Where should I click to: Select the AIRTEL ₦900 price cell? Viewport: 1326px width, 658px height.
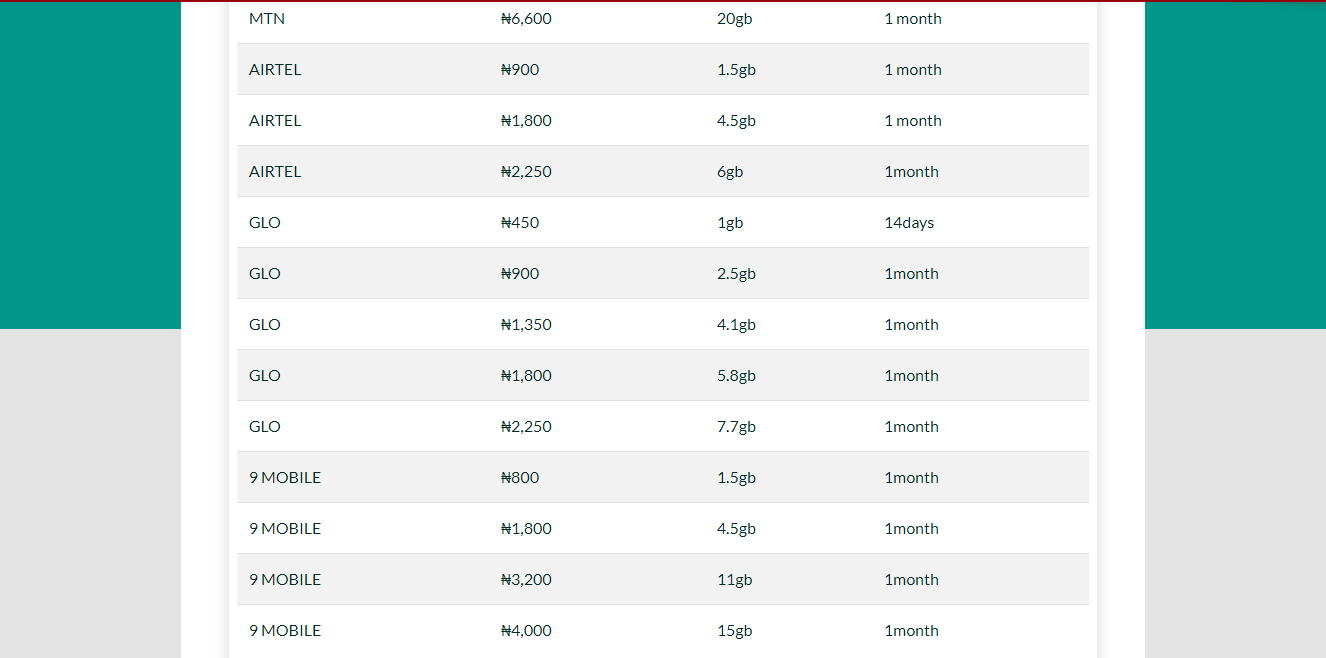click(520, 70)
